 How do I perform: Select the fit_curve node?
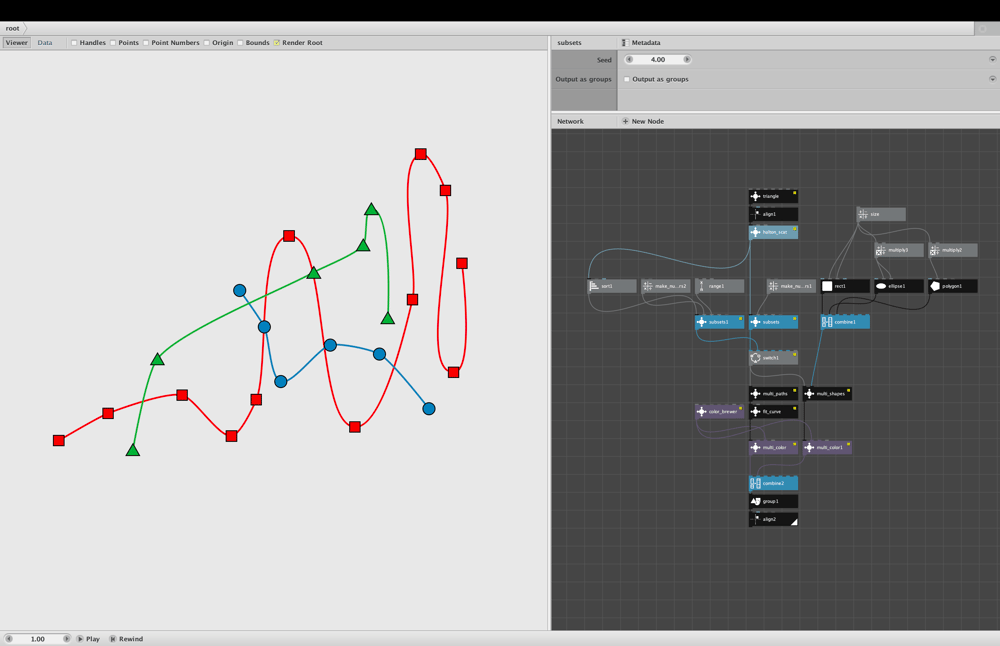click(x=773, y=411)
